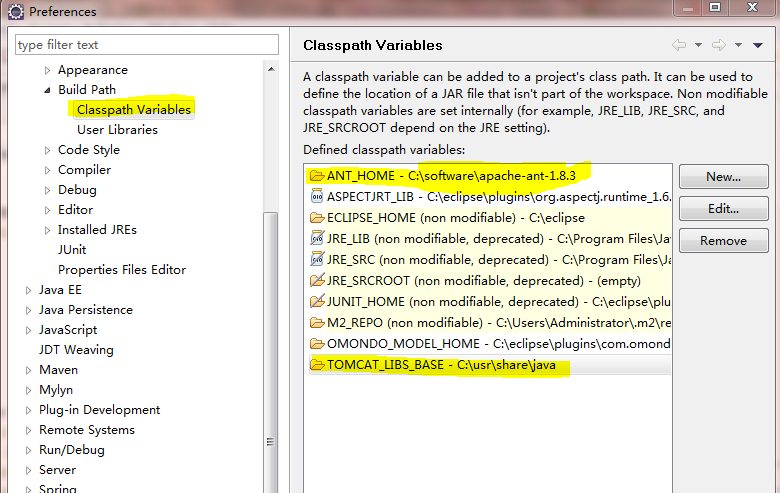Select the JUNIT_HOME variable row
Image resolution: width=780 pixels, height=493 pixels.
click(x=489, y=302)
